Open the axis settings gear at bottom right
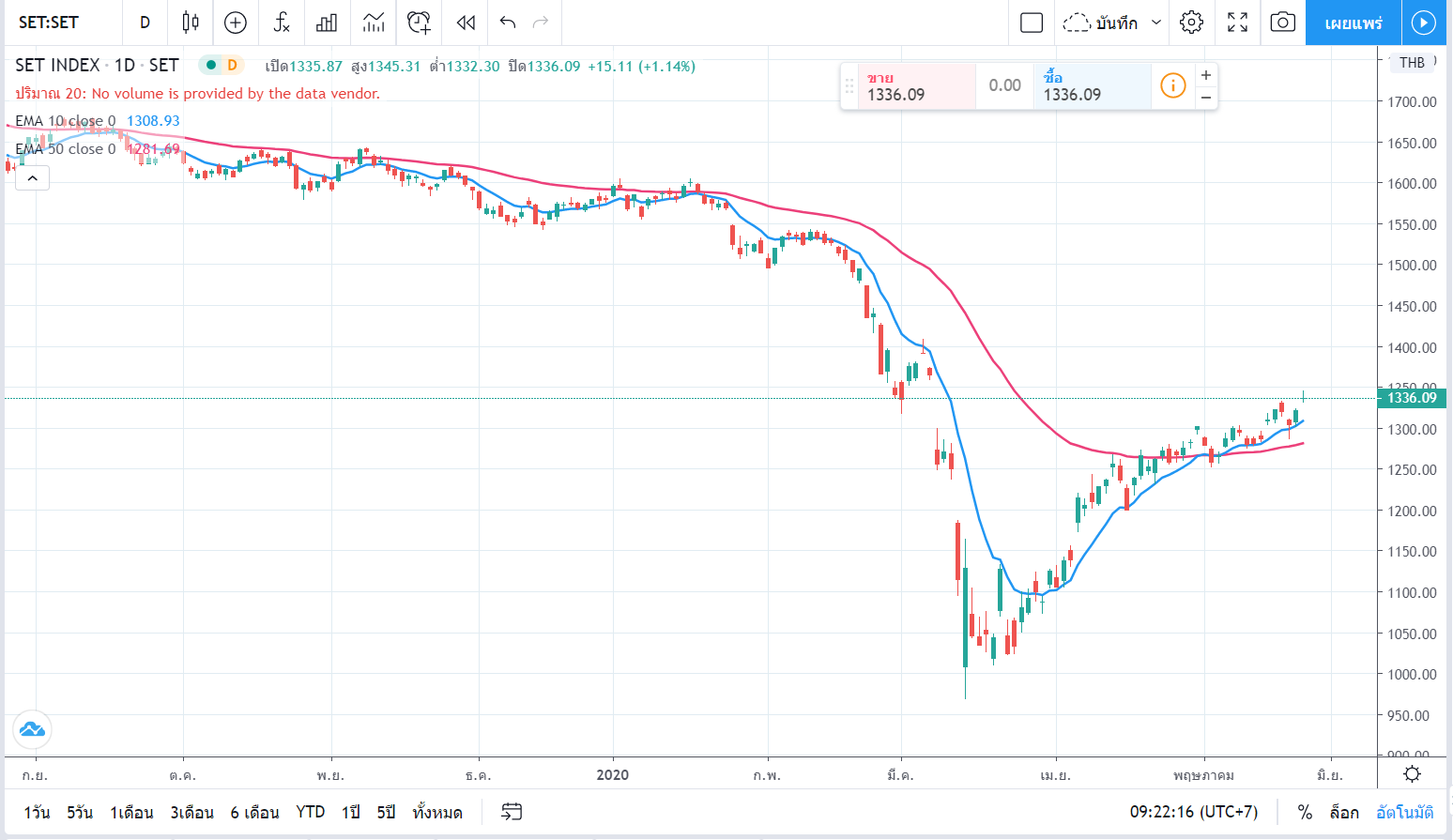This screenshot has height=840, width=1453. pyautogui.click(x=1412, y=774)
